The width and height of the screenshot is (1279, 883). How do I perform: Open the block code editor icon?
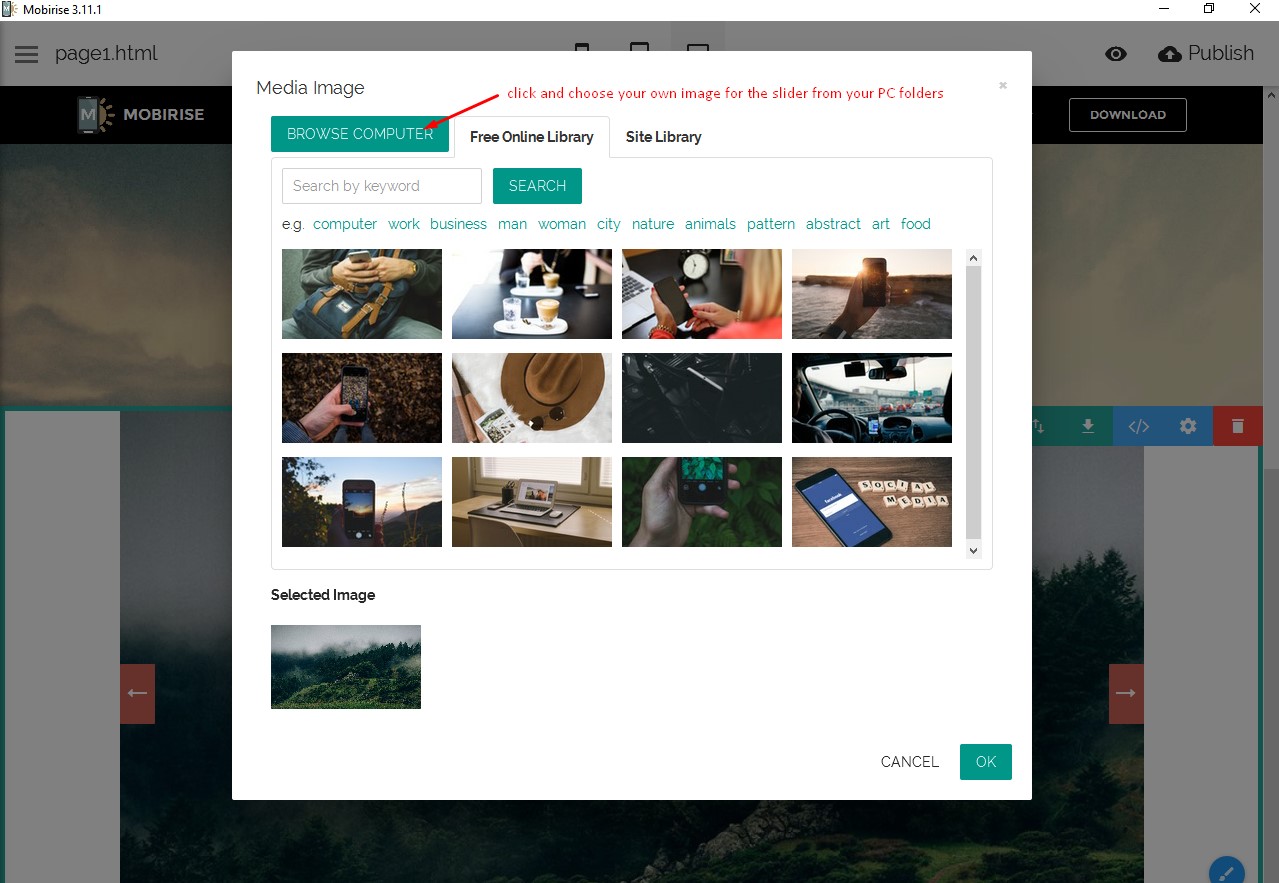[x=1138, y=426]
